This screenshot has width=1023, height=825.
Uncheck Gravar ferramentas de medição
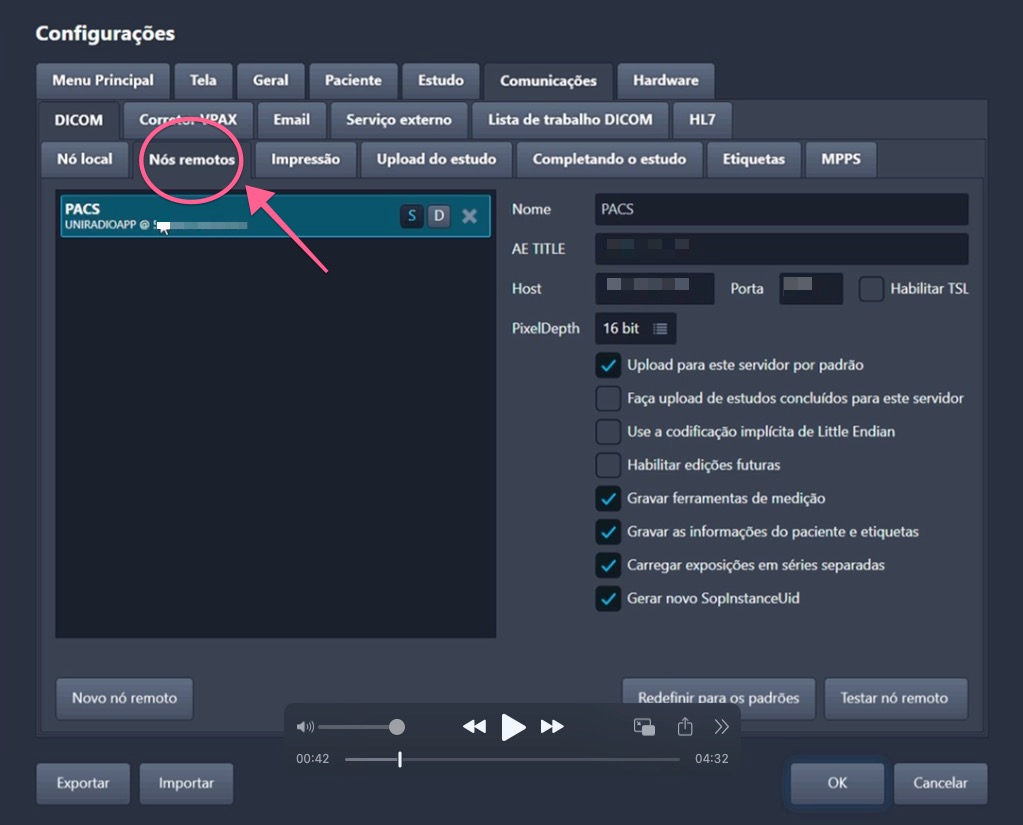pos(608,499)
